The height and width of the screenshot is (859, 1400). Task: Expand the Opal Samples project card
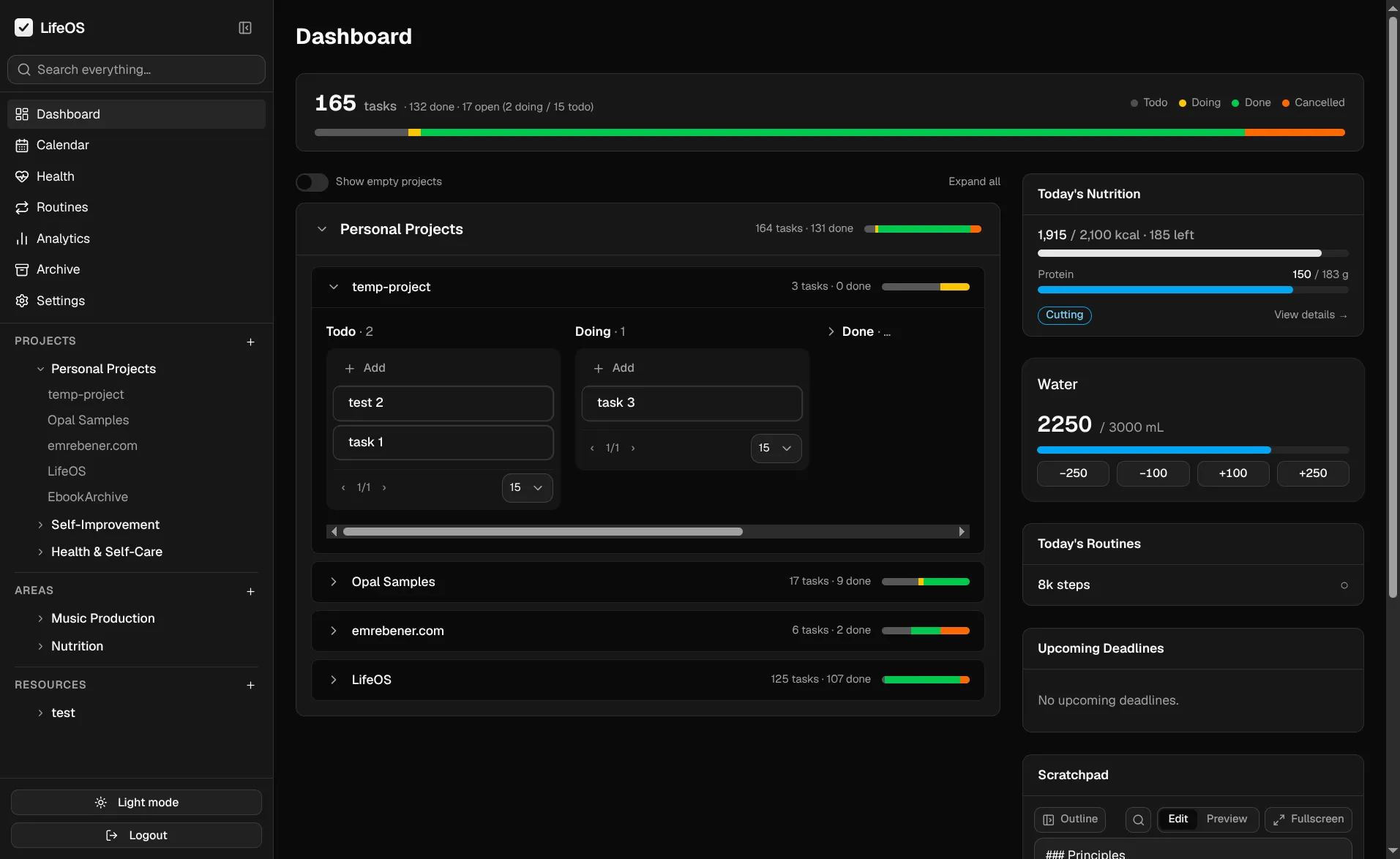(x=334, y=582)
